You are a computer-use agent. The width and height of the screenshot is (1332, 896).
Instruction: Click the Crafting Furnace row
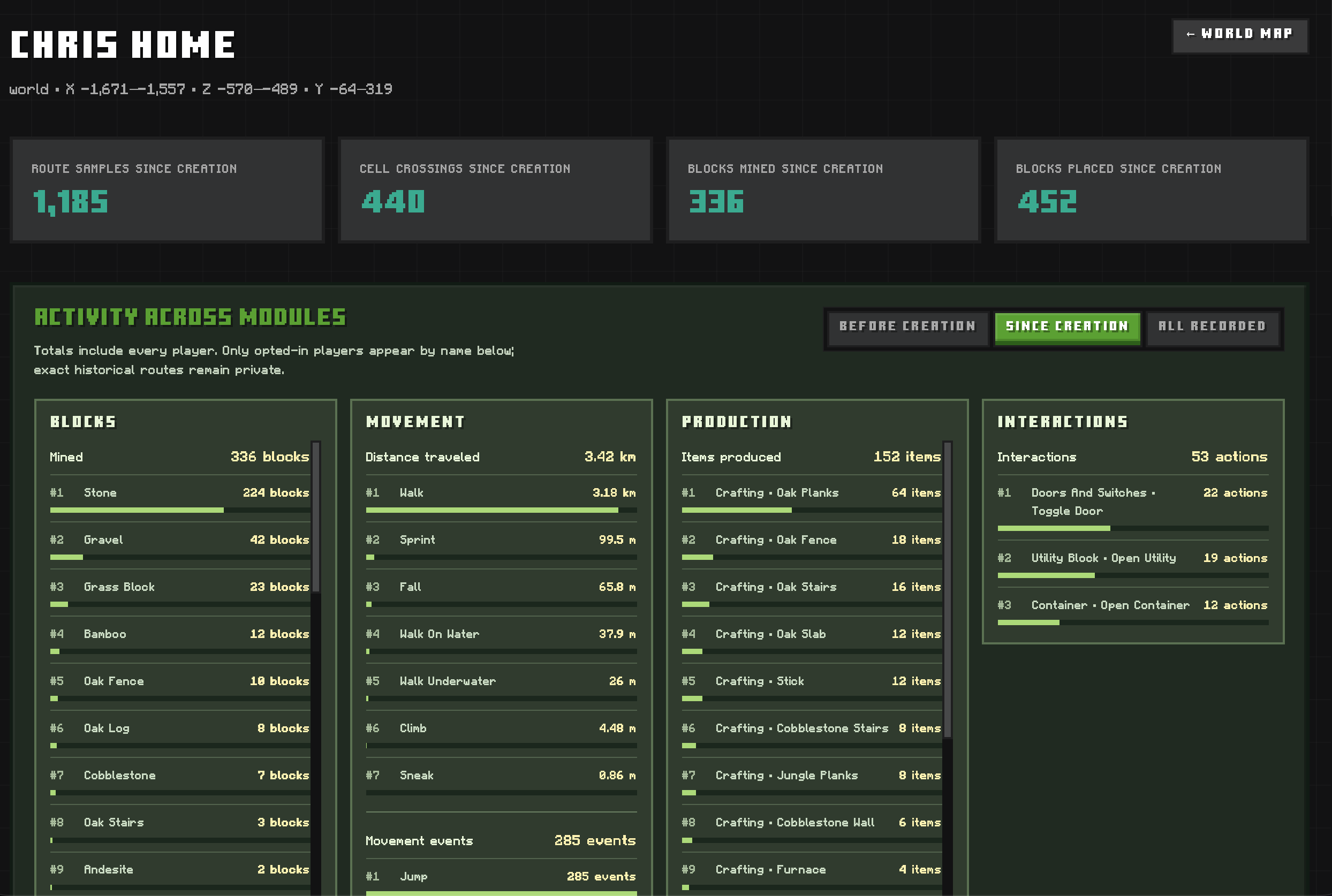tap(812, 874)
